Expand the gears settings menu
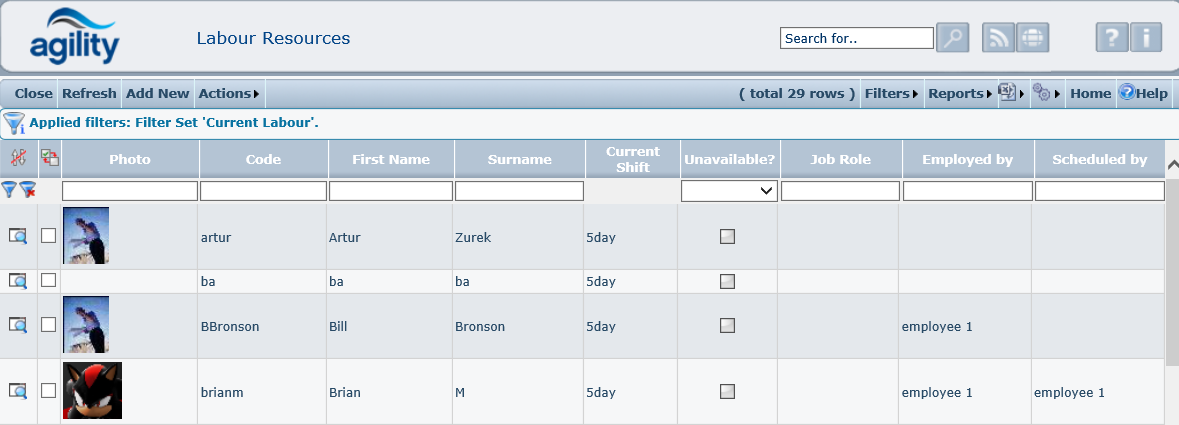1179x425 pixels. (1045, 93)
